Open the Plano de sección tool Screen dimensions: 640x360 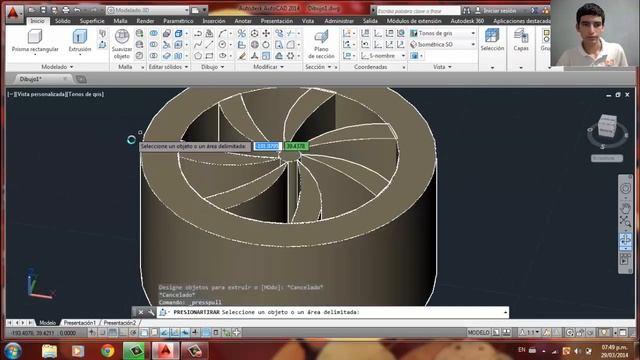(x=321, y=44)
